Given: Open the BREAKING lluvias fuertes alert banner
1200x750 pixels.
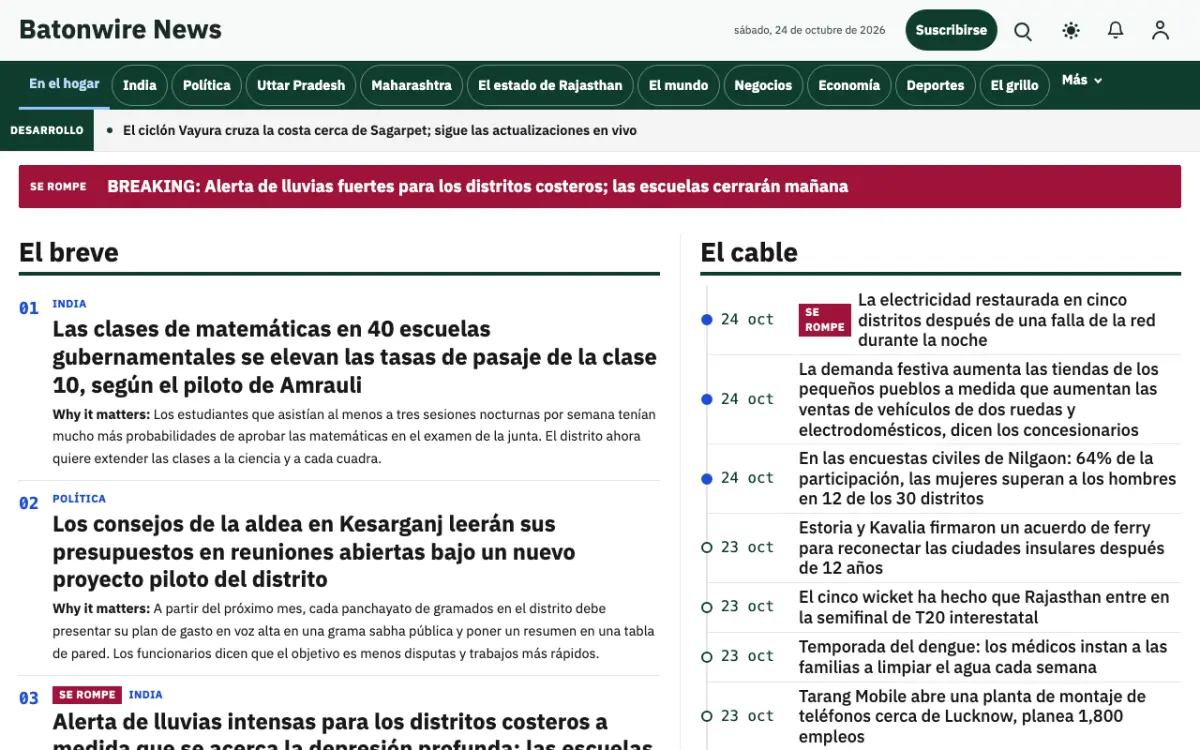Looking at the screenshot, I should (600, 186).
